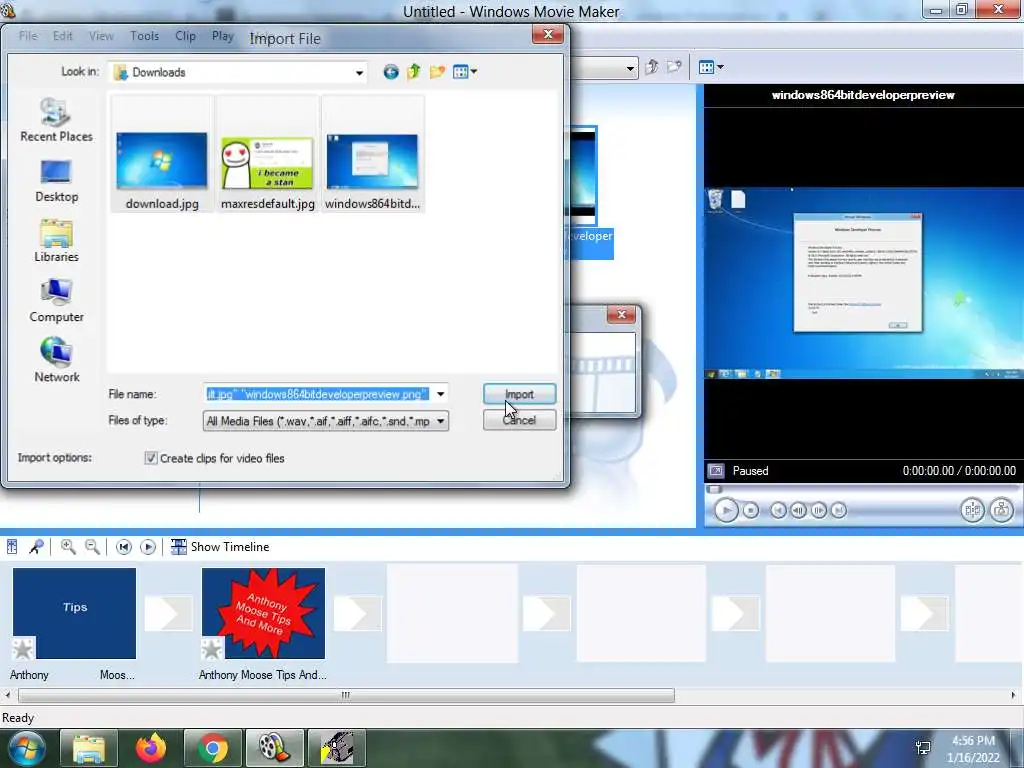
Task: Close the small dialog behind Import File
Action: coord(621,315)
